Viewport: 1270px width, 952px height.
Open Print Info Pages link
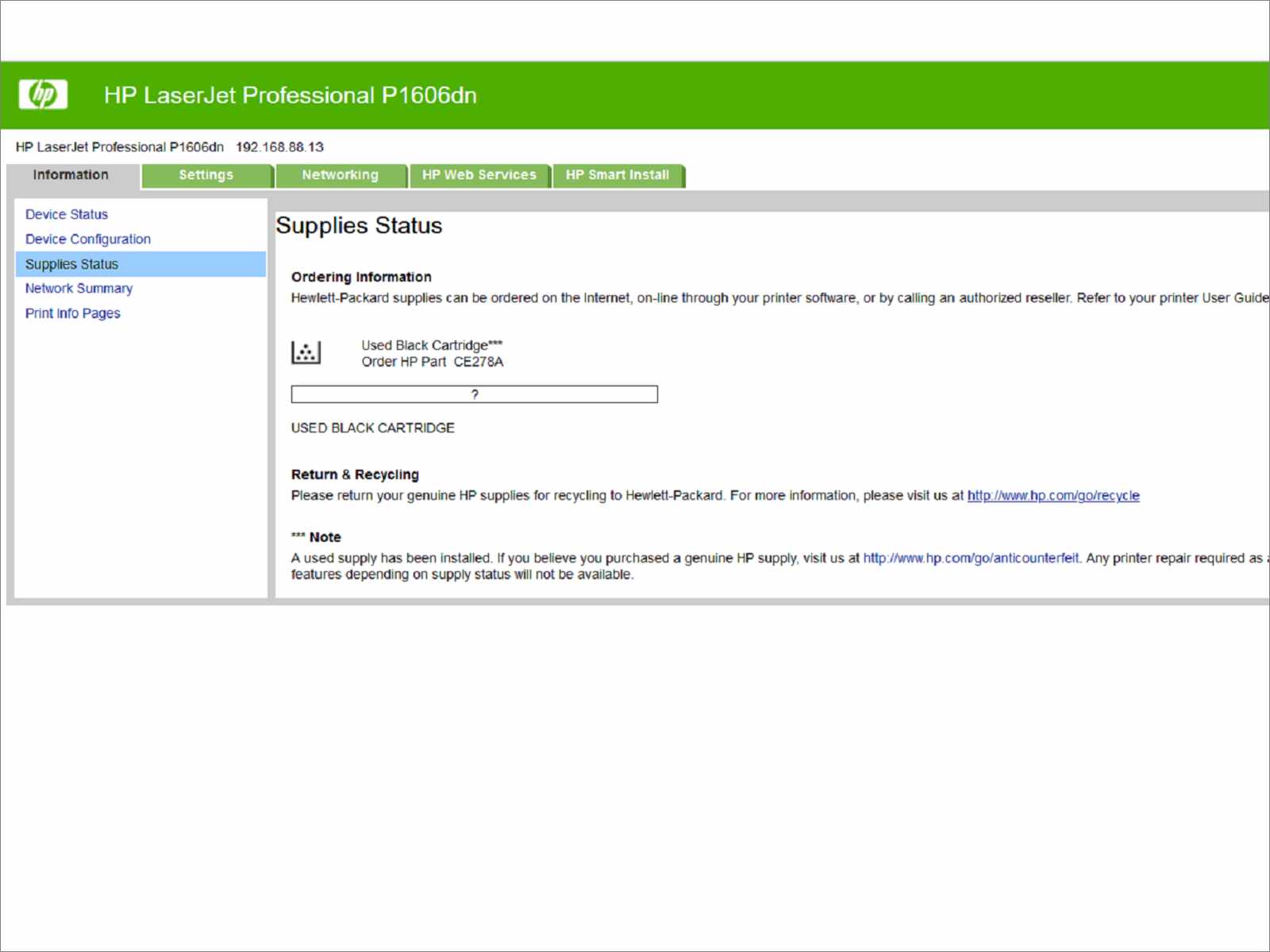click(73, 313)
